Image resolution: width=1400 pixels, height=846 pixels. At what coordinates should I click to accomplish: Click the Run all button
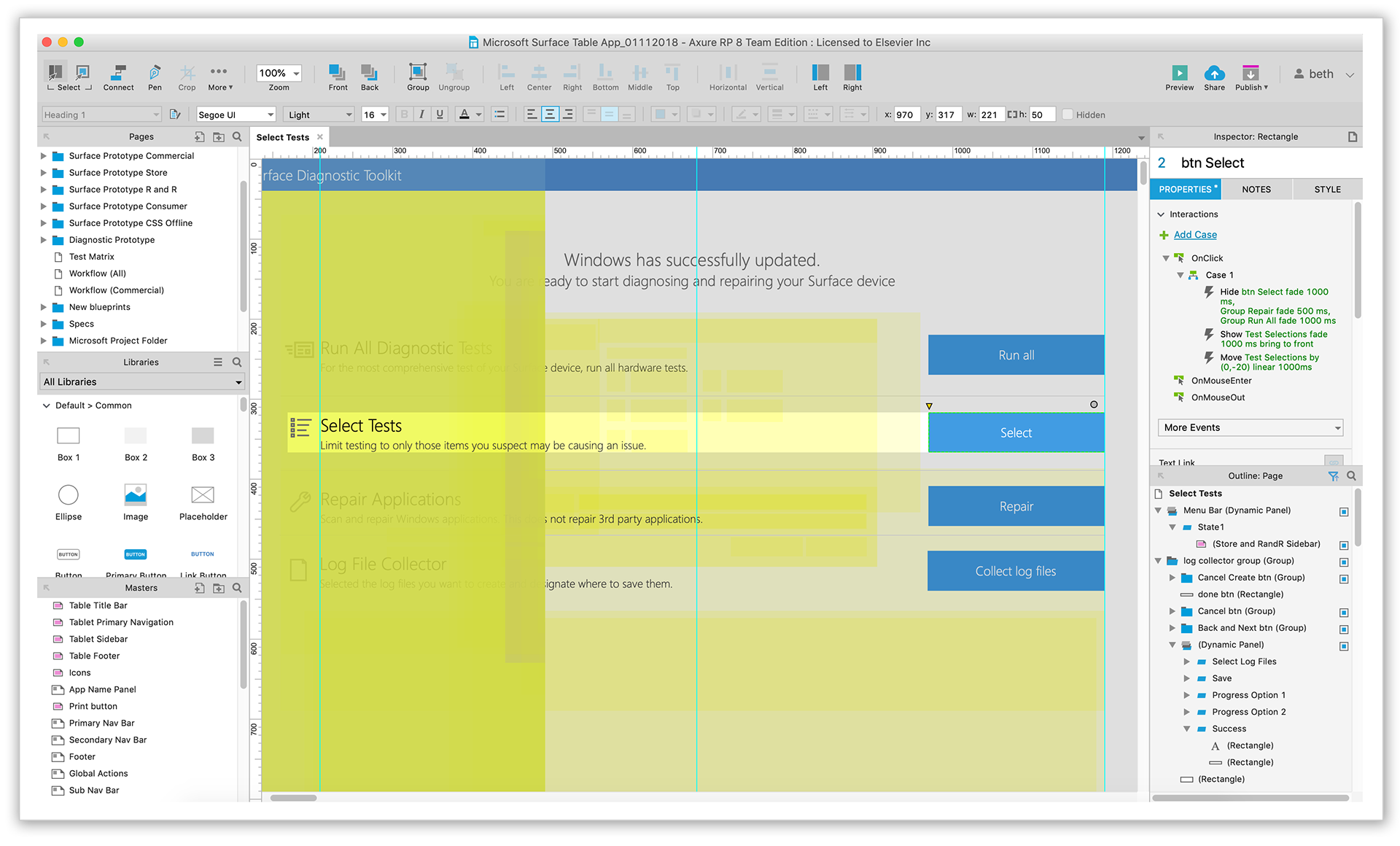(1016, 355)
